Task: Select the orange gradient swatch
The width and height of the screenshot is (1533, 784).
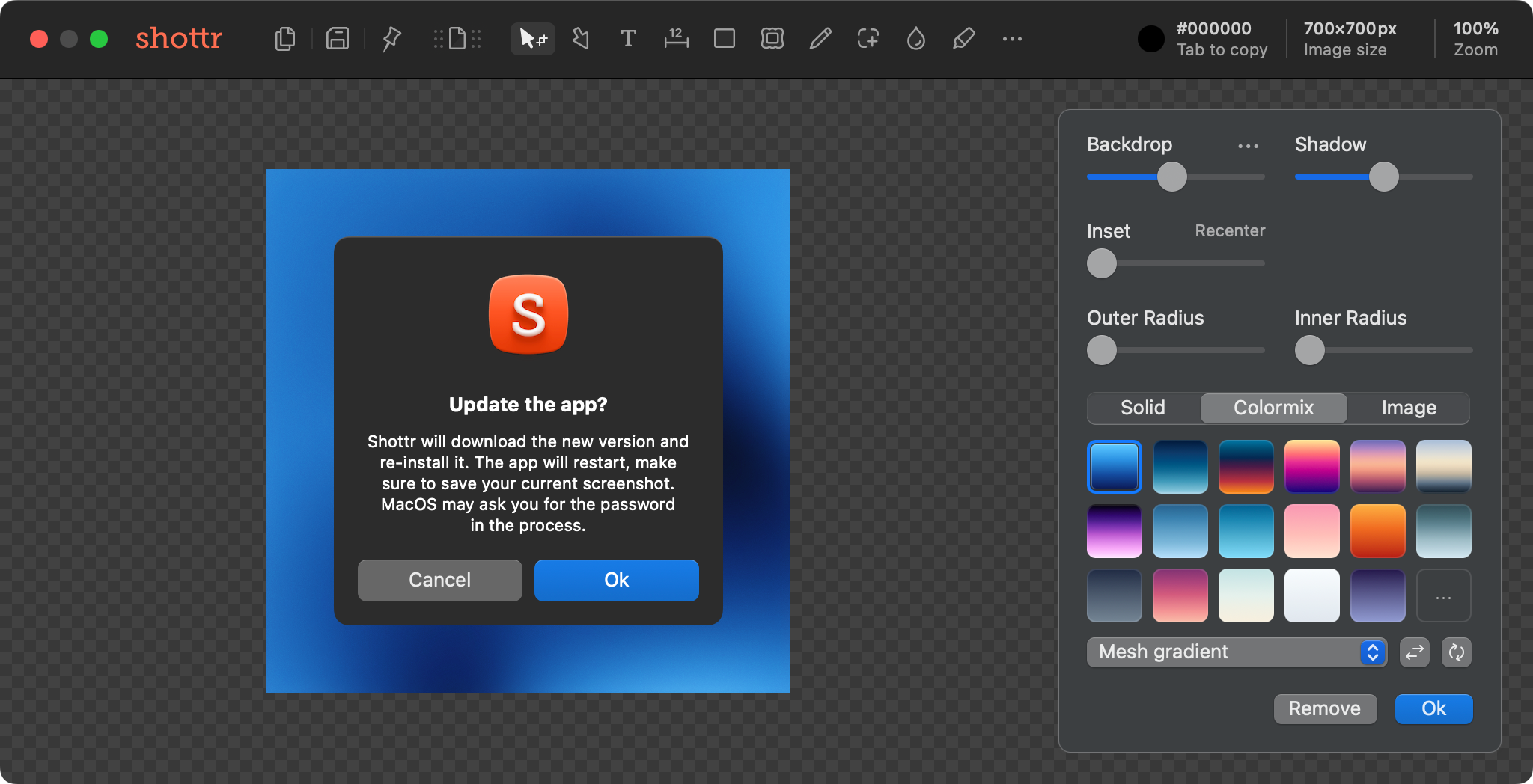Action: click(x=1377, y=531)
